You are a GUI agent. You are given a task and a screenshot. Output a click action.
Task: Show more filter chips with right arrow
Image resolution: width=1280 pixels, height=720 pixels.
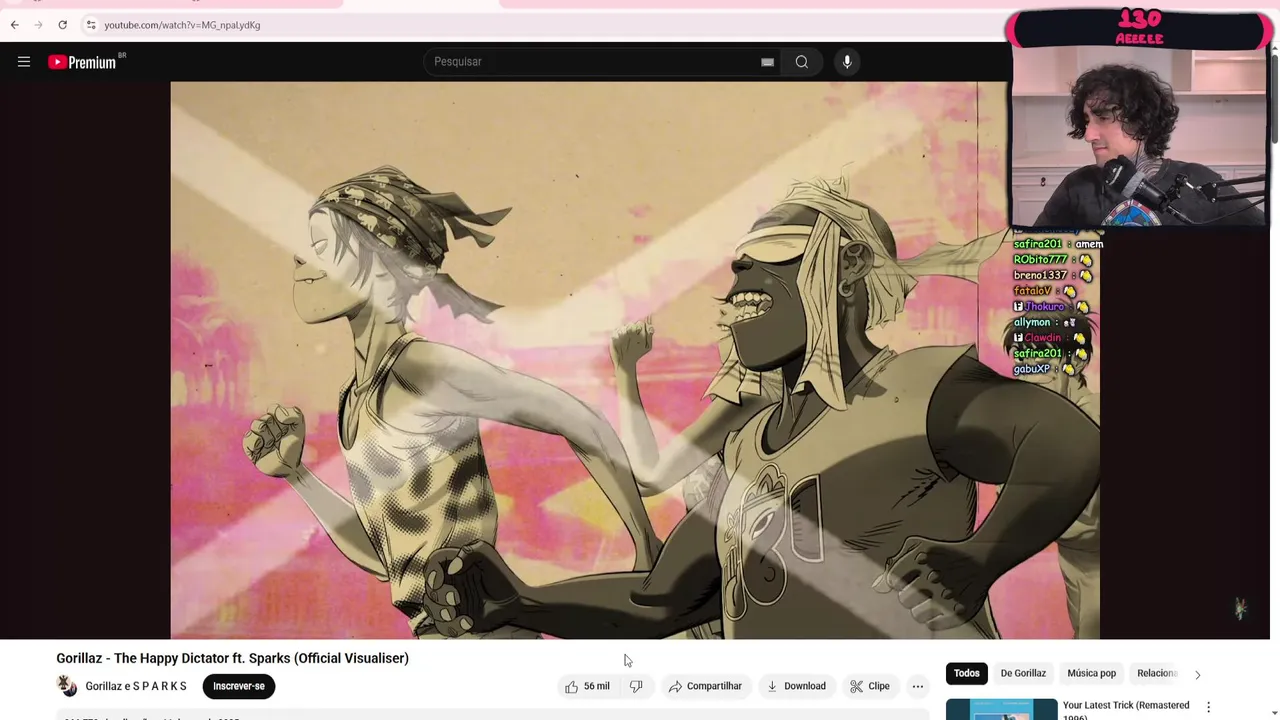click(1197, 674)
